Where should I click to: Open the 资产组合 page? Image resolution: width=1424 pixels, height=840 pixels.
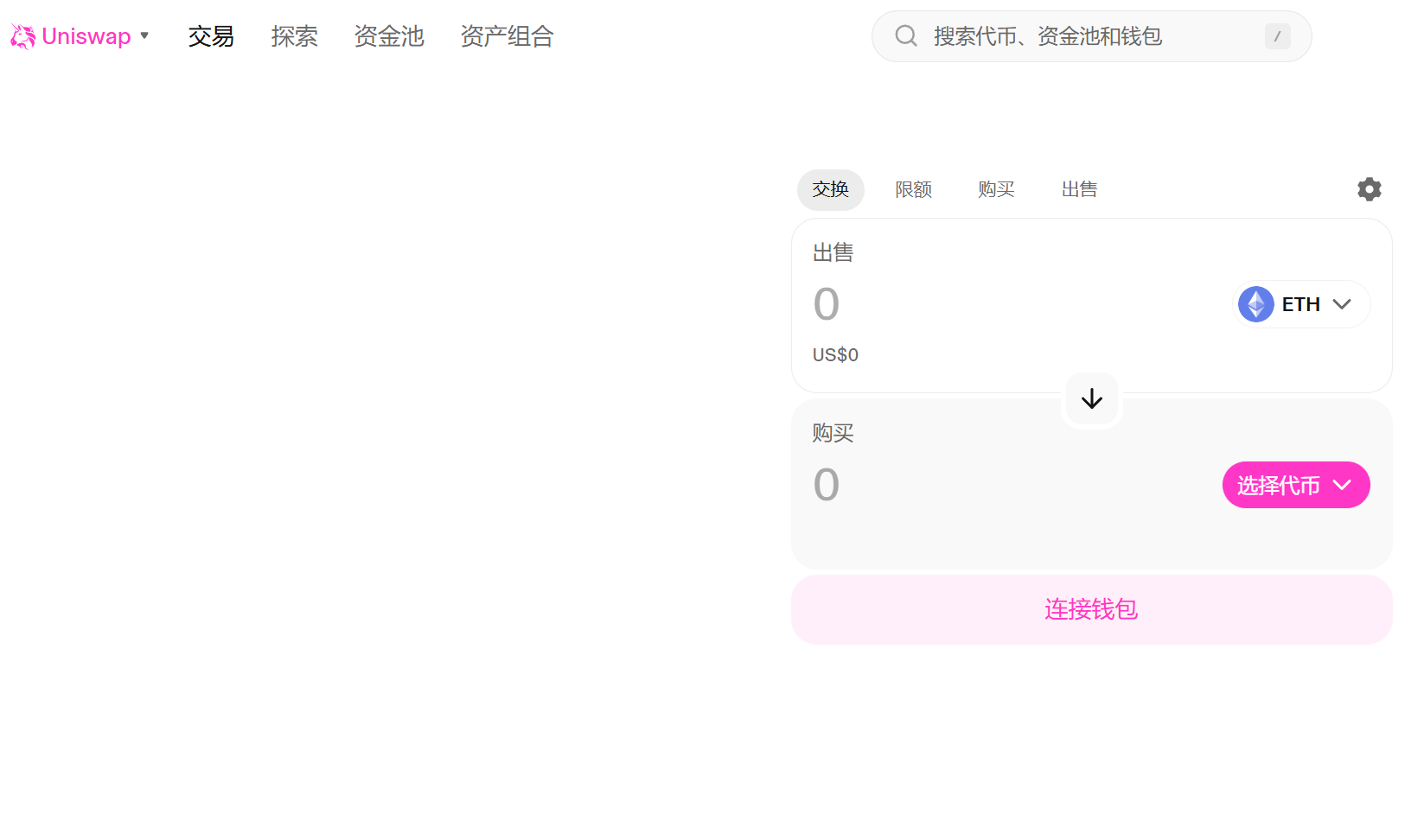pyautogui.click(x=507, y=36)
